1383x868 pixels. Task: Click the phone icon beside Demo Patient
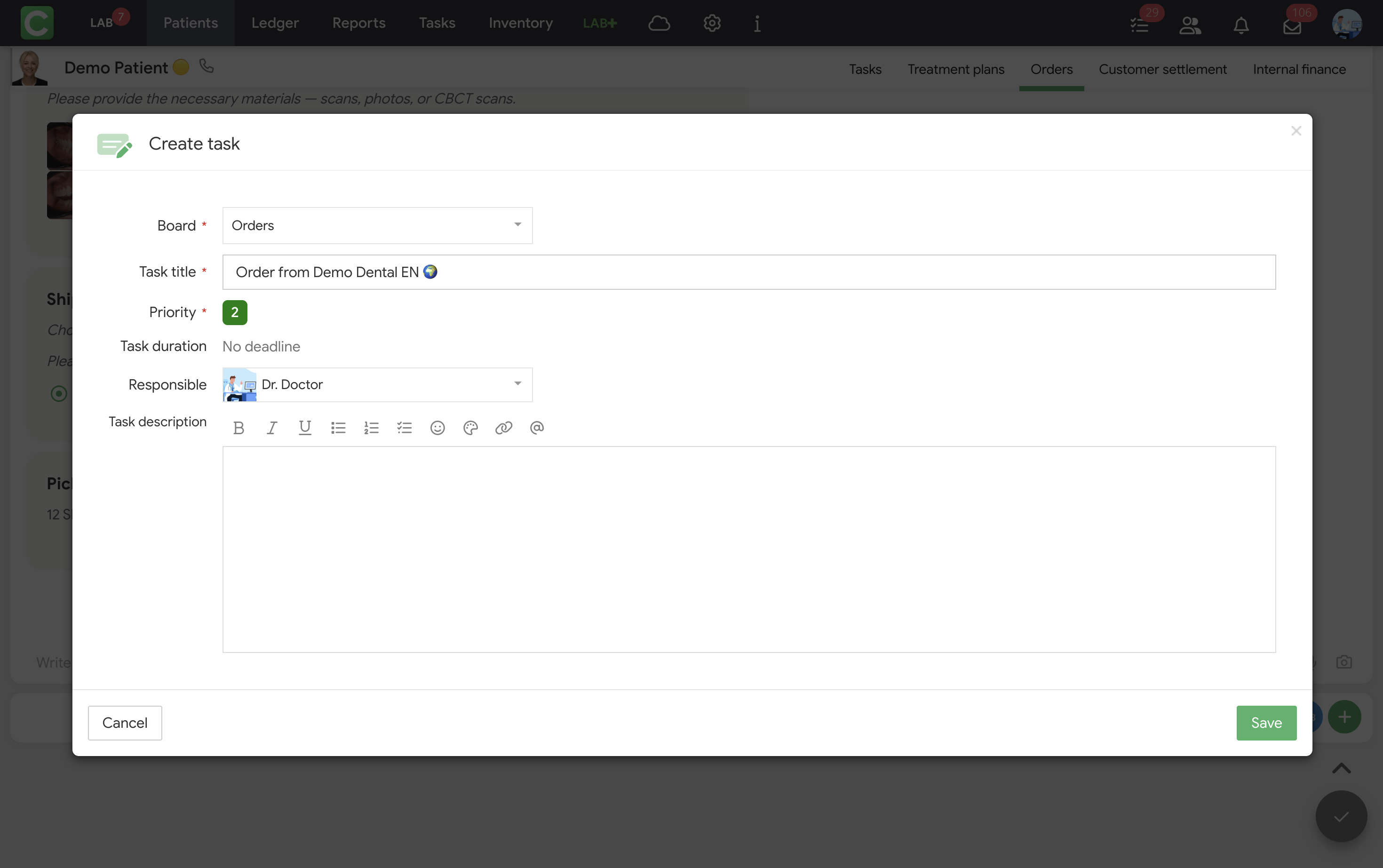point(207,67)
